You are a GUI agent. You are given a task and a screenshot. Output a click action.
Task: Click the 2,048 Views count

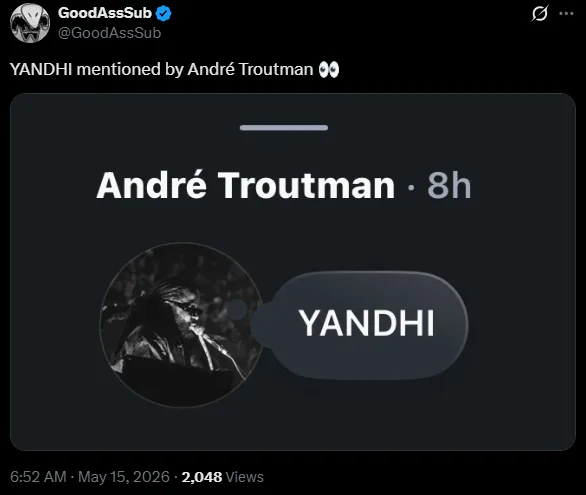pos(223,477)
